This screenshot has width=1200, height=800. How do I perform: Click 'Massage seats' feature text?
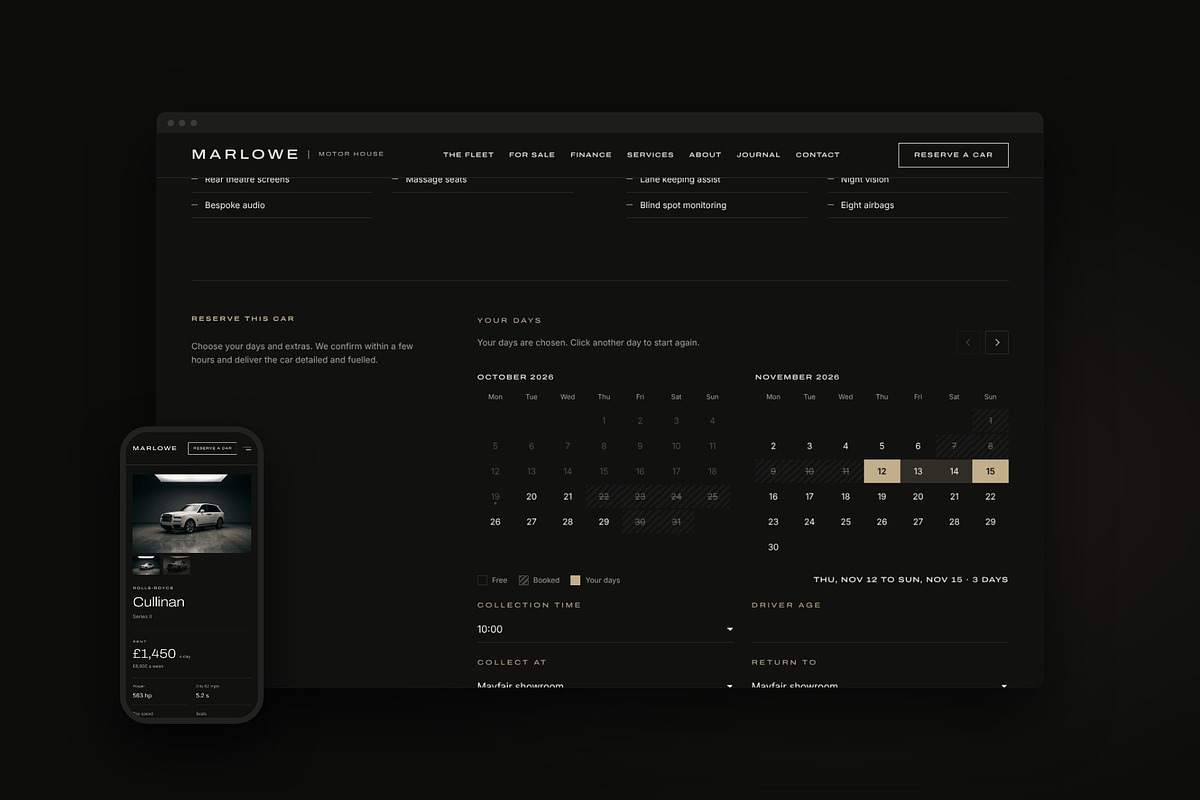pos(436,180)
